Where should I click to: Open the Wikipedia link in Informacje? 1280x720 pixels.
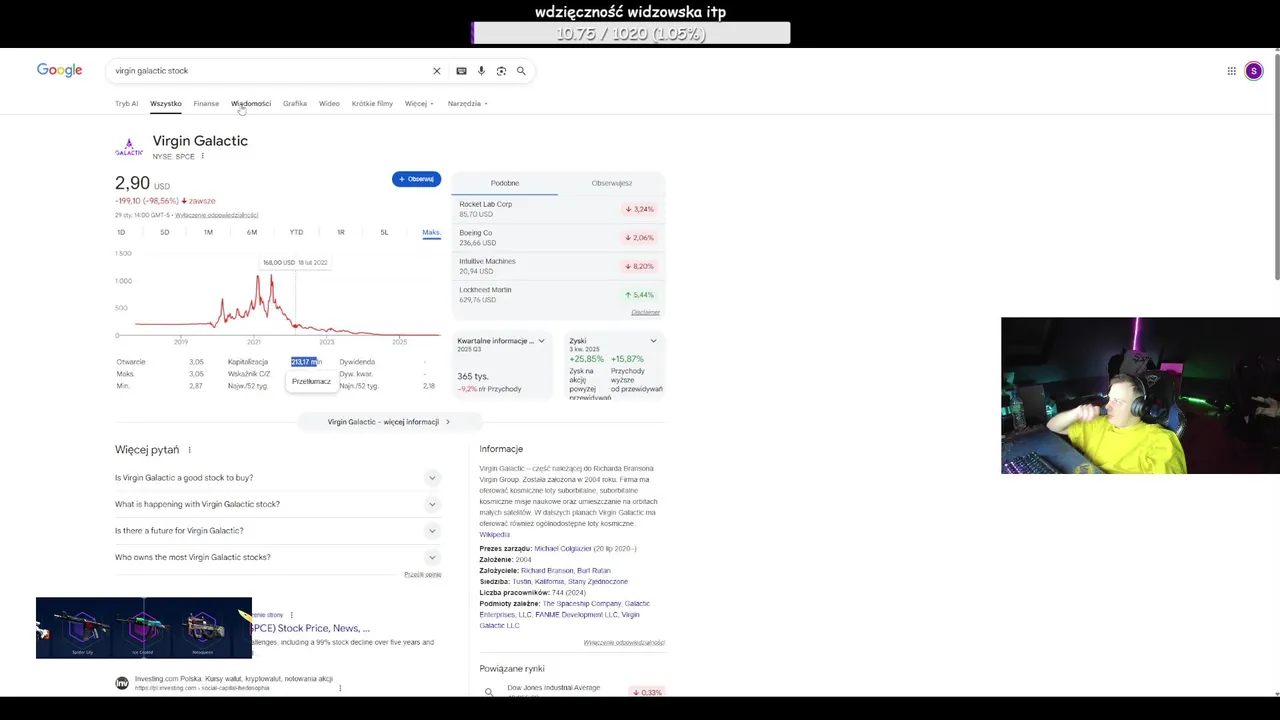[x=494, y=534]
